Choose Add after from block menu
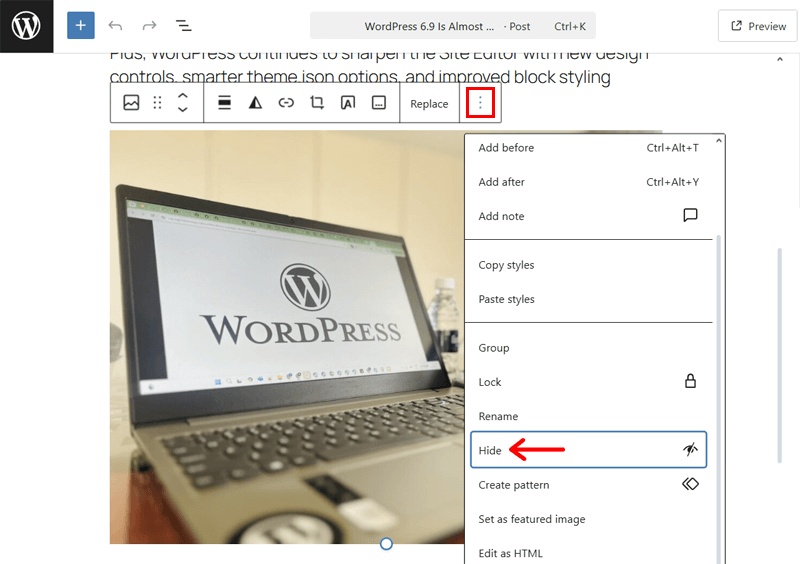This screenshot has height=564, width=800. 588,182
